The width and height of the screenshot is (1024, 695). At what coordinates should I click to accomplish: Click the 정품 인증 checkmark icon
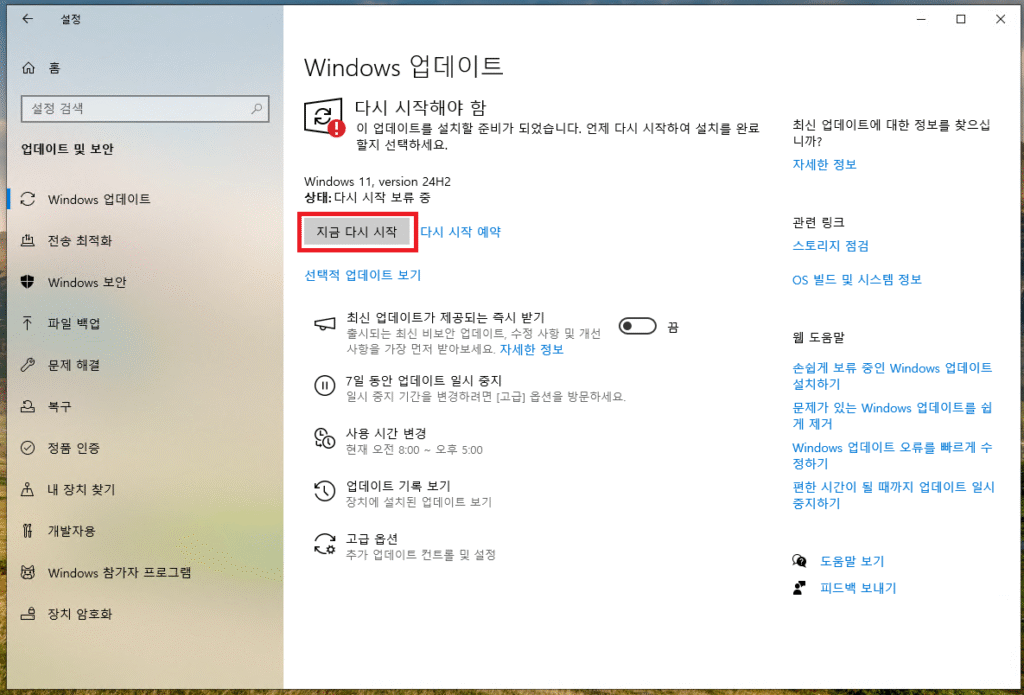[x=27, y=448]
